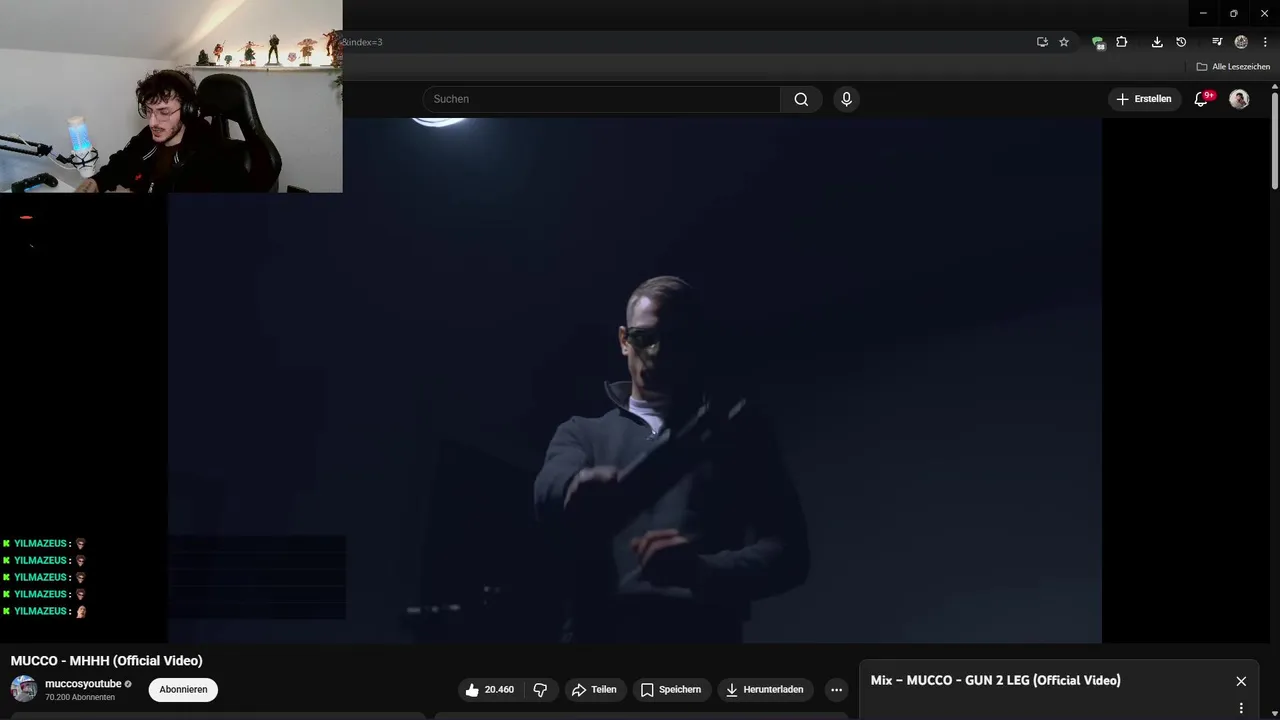This screenshot has height=720, width=1280.
Task: Open the browser extensions puzzle menu
Action: click(1121, 42)
